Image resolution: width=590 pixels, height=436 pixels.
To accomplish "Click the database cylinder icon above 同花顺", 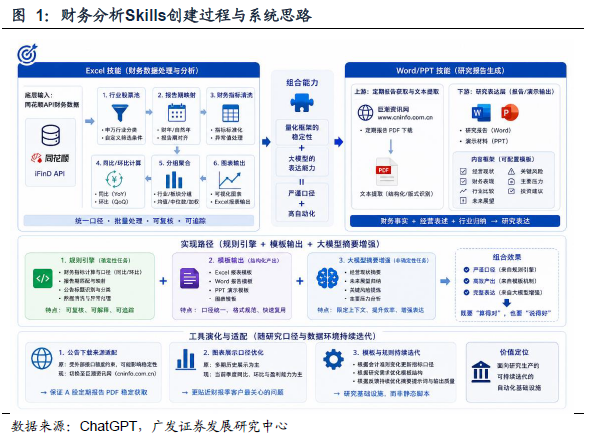I will pos(50,135).
